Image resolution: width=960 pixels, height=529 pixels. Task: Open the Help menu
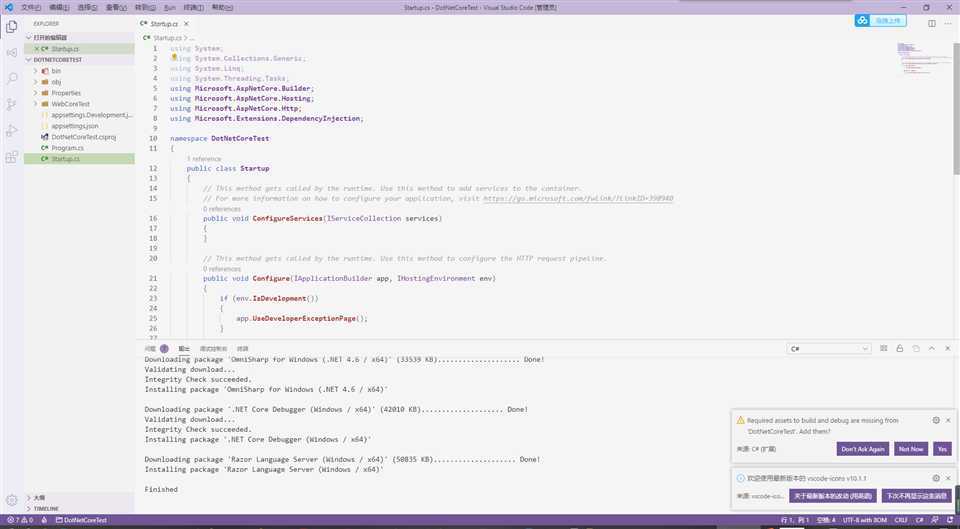(222, 7)
